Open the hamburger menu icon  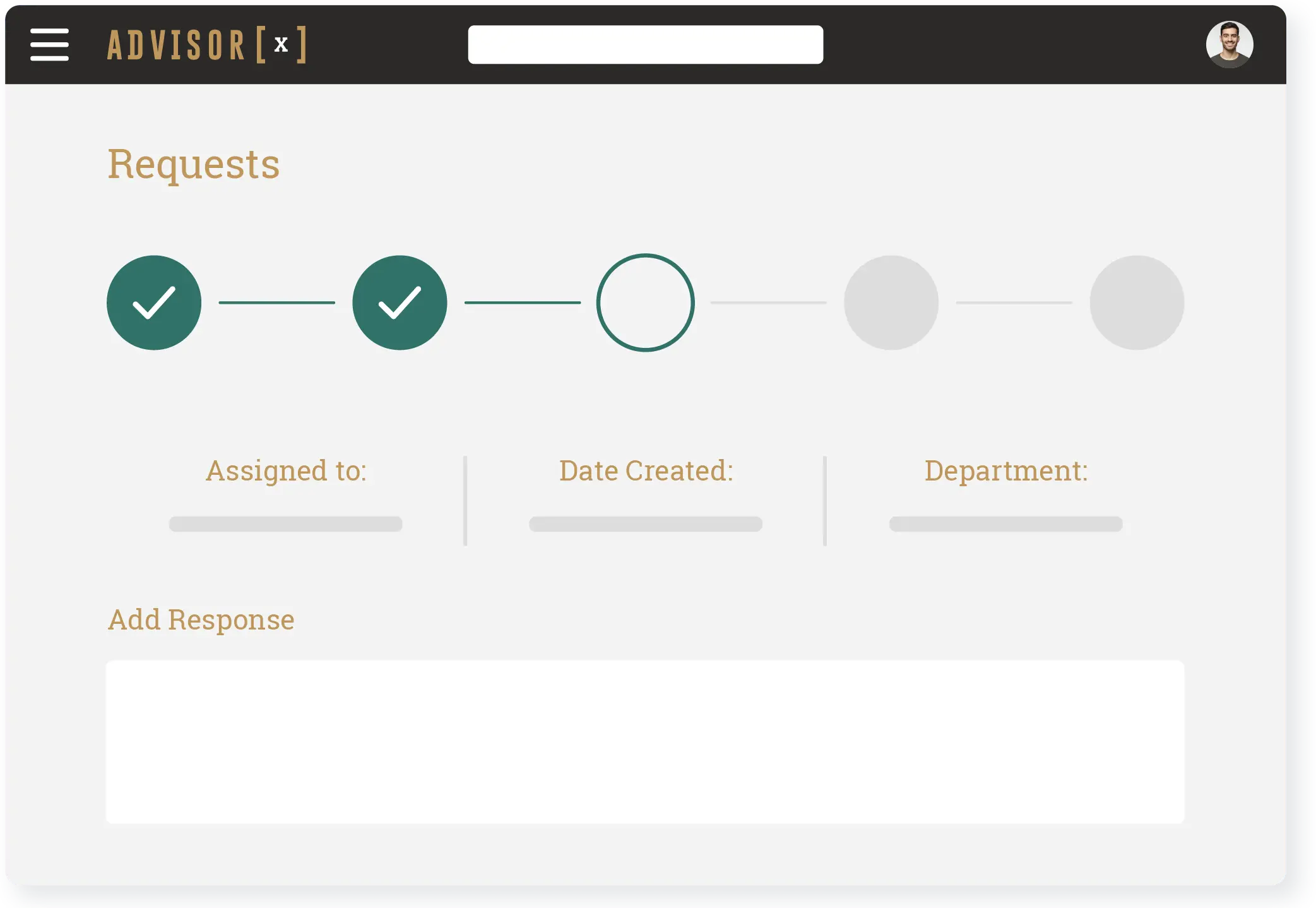click(x=49, y=44)
